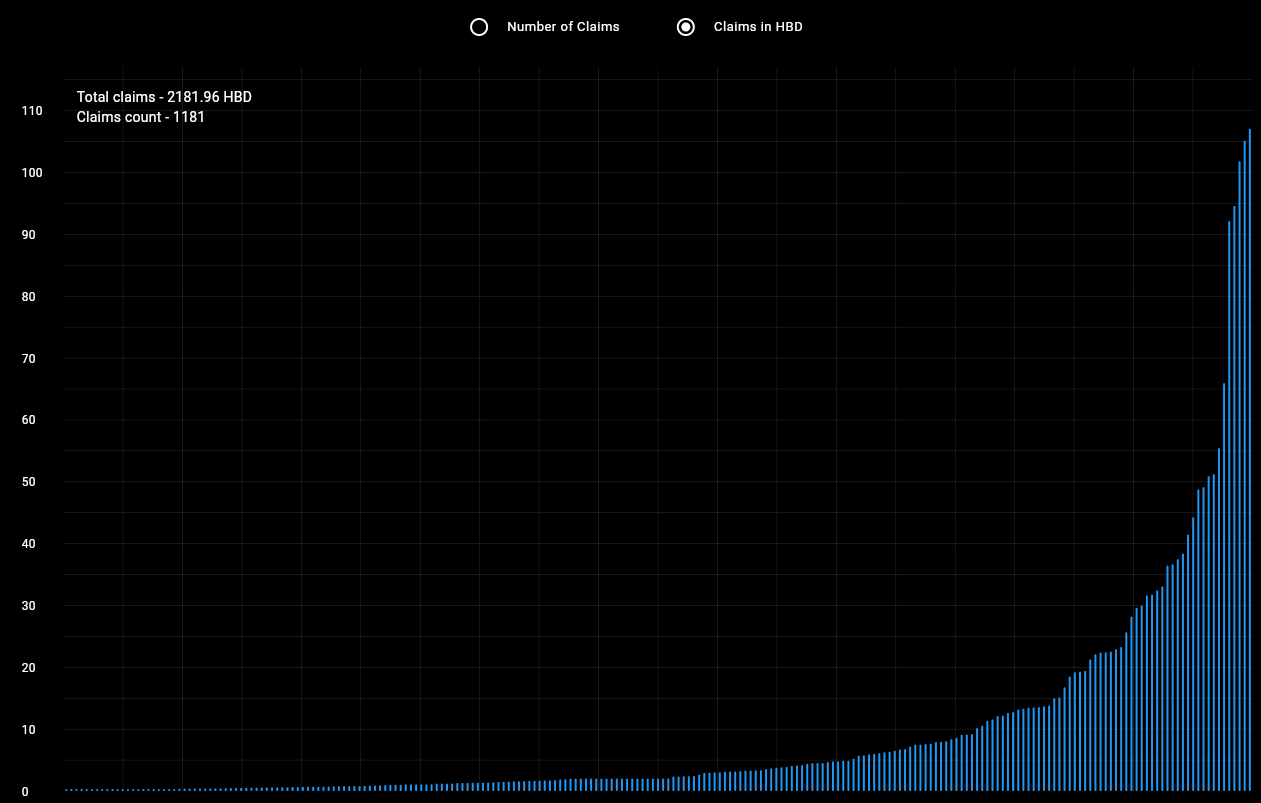Viewport: 1261px width, 803px height.
Task: Select the Claims in HBD radio button
Action: coord(686,27)
